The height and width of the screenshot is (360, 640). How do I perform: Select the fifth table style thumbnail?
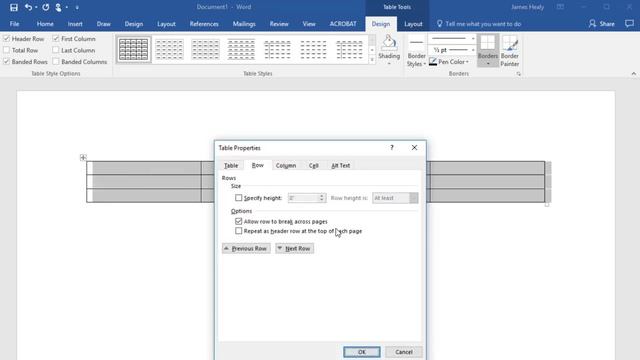point(277,49)
